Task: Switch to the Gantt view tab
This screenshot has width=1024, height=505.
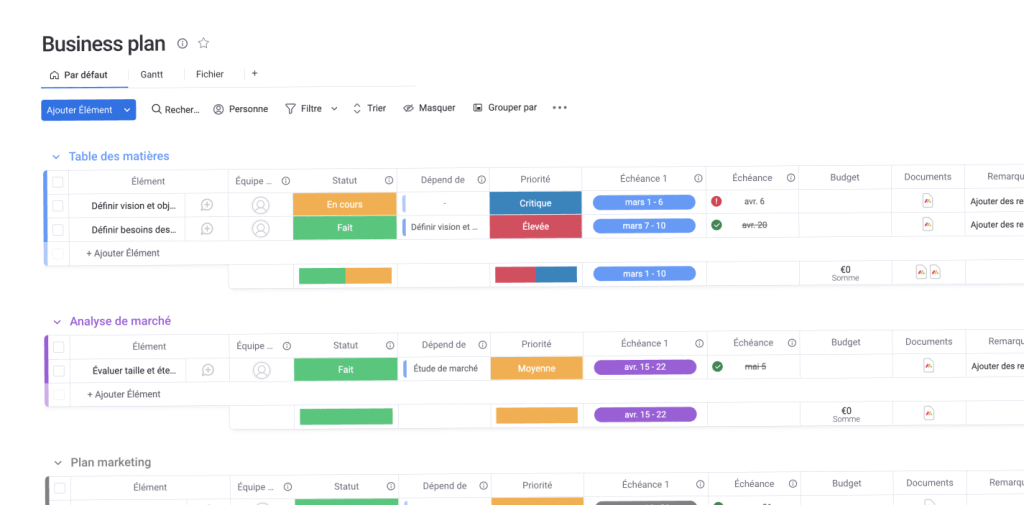Action: [x=152, y=74]
